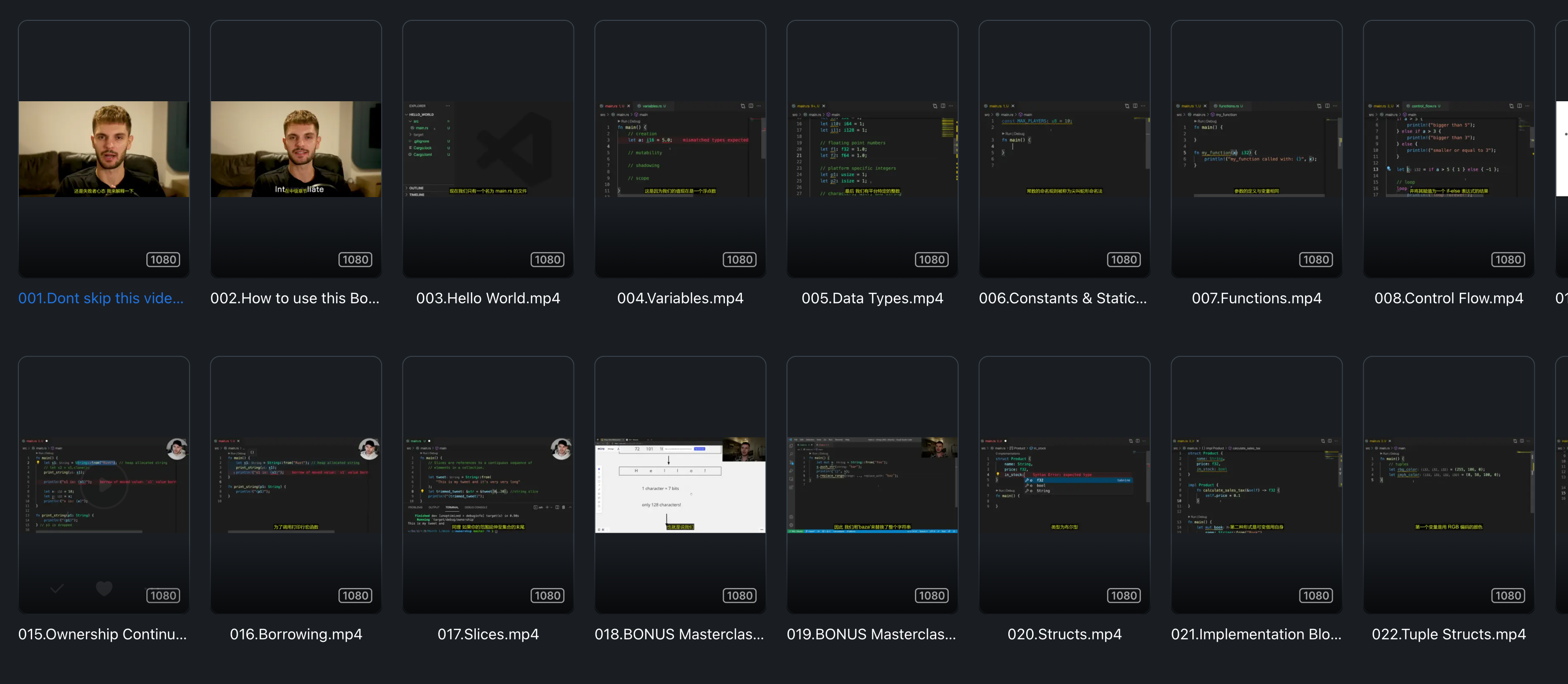
Task: Open the 007.Functions.mp4 video thumbnail
Action: 1256,148
